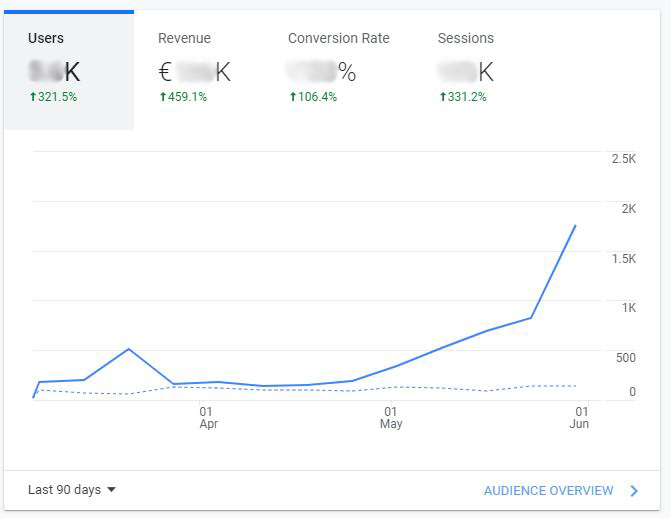
Task: Open the Conversion Rate metric tab
Action: 339,70
